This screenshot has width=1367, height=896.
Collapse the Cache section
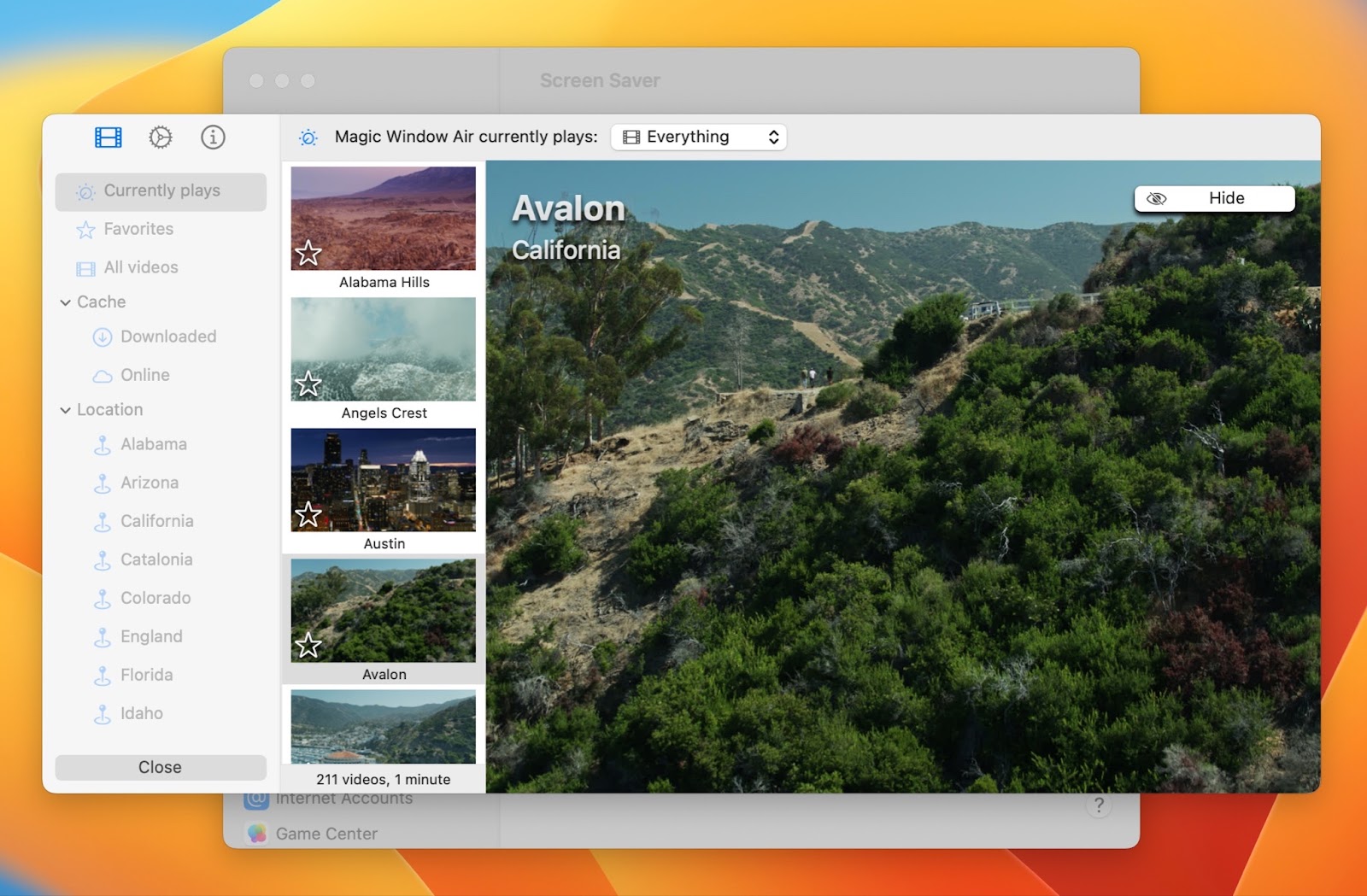(65, 302)
